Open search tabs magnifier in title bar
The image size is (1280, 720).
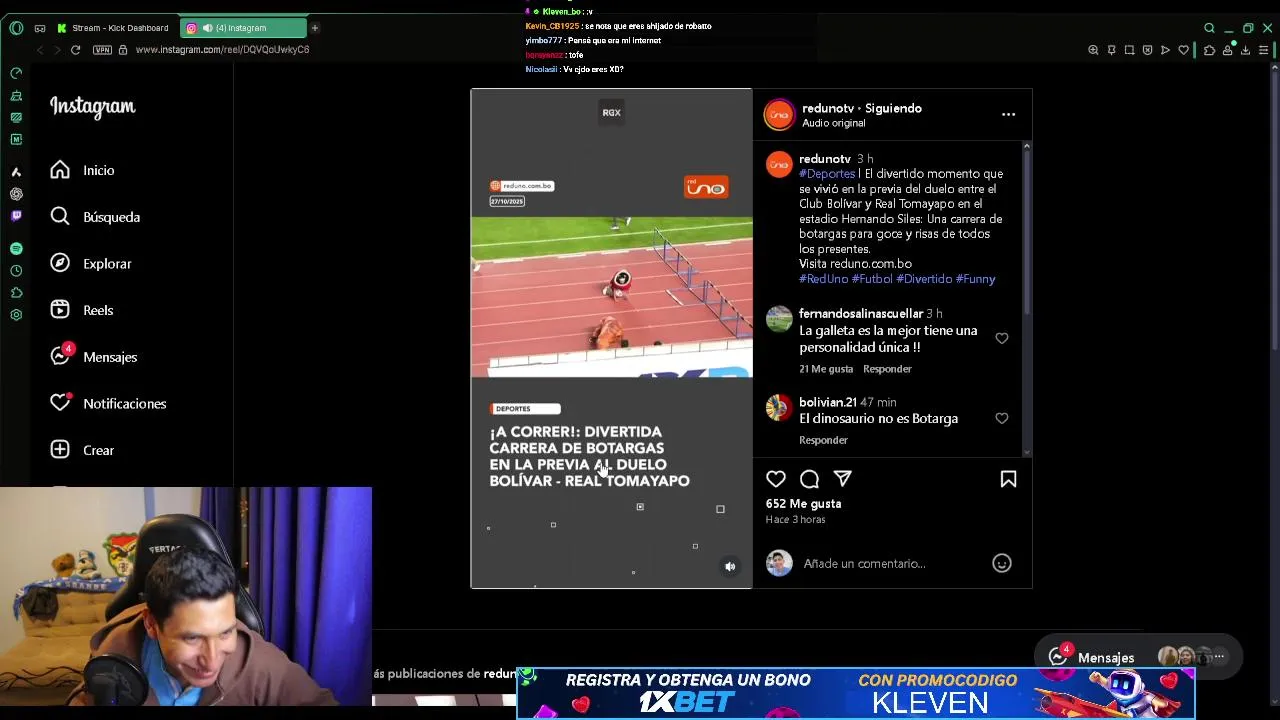1209,28
